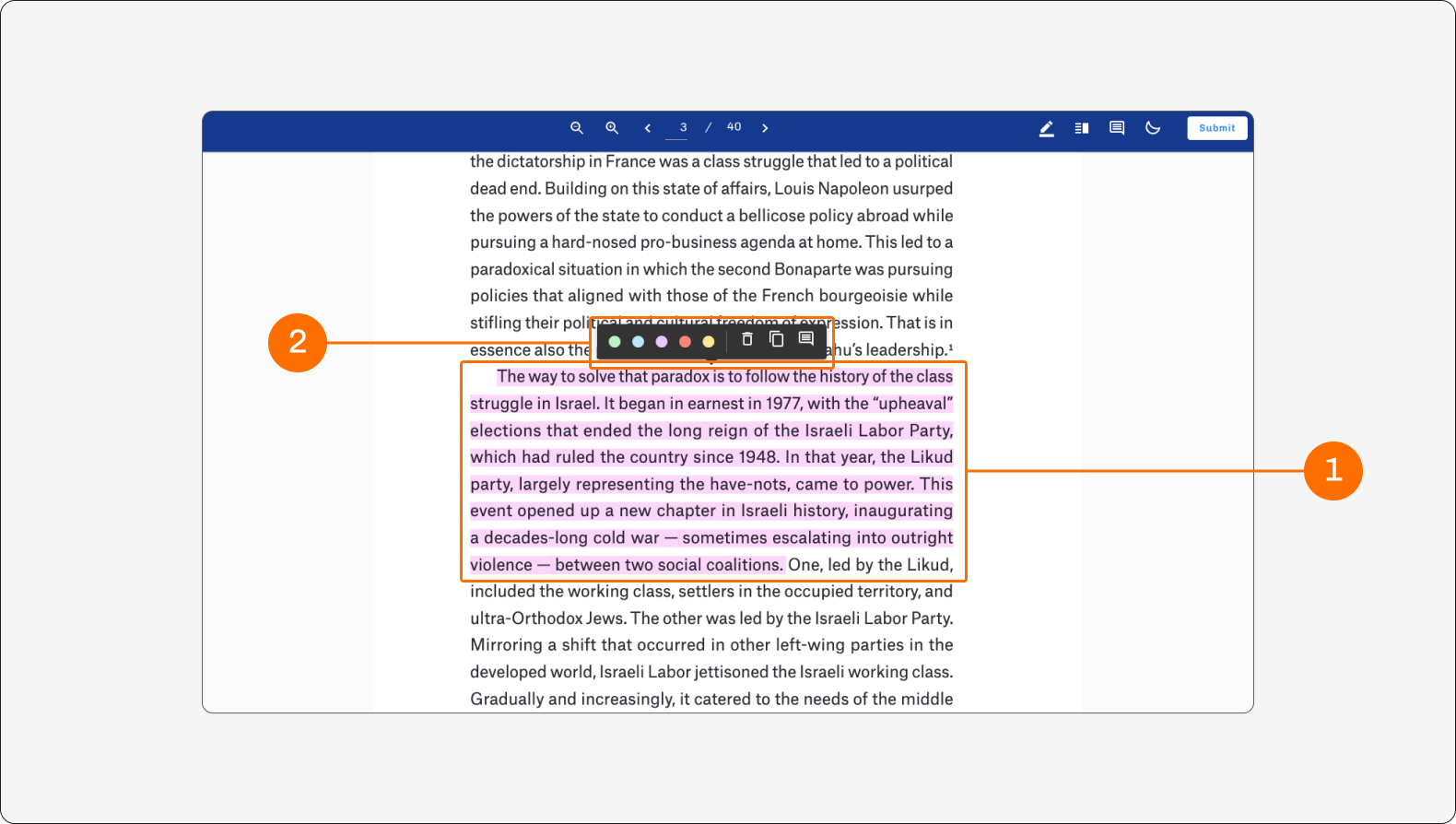Toggle dark mode with the moon icon
This screenshot has width=1456, height=824.
1153,128
